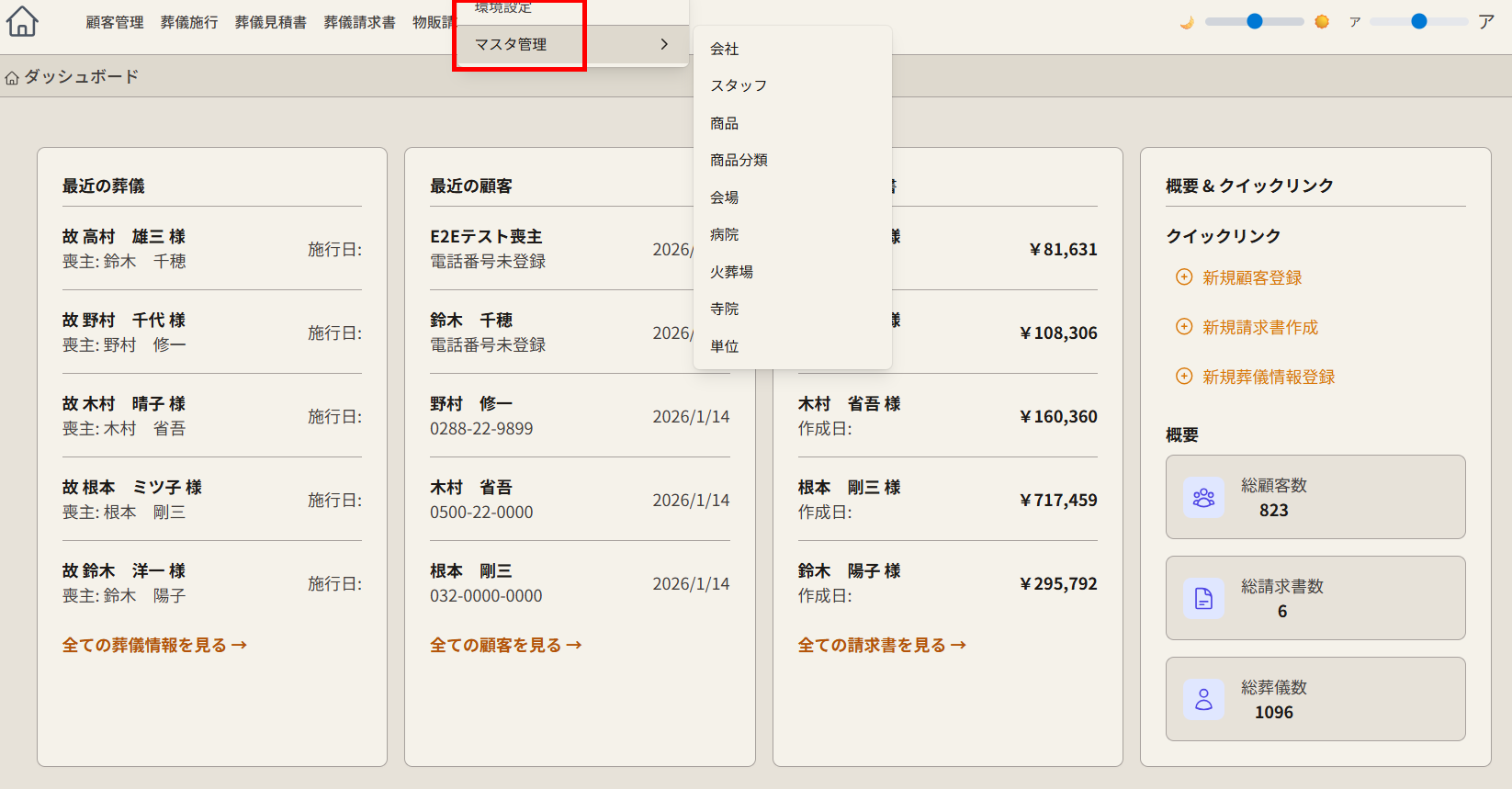This screenshot has width=1512, height=789.
Task: Select 商品分類 from the master submenu
Action: (x=739, y=160)
